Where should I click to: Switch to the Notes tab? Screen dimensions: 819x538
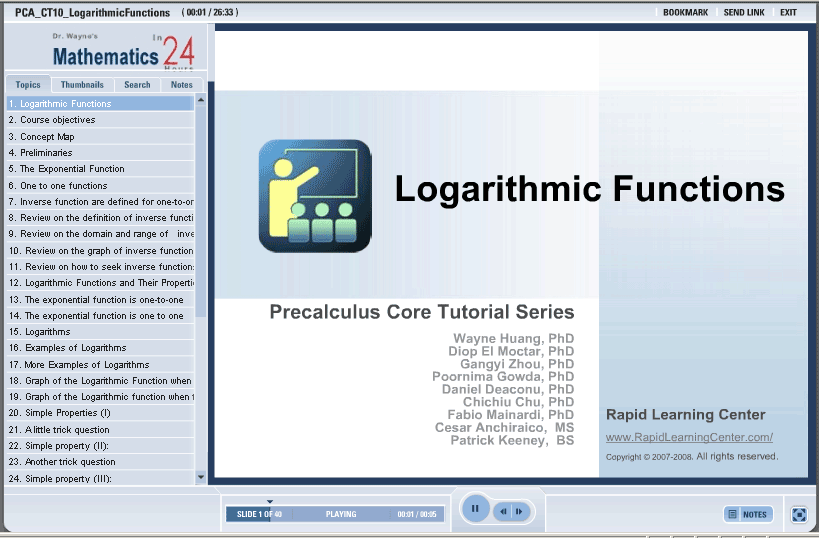[x=182, y=85]
